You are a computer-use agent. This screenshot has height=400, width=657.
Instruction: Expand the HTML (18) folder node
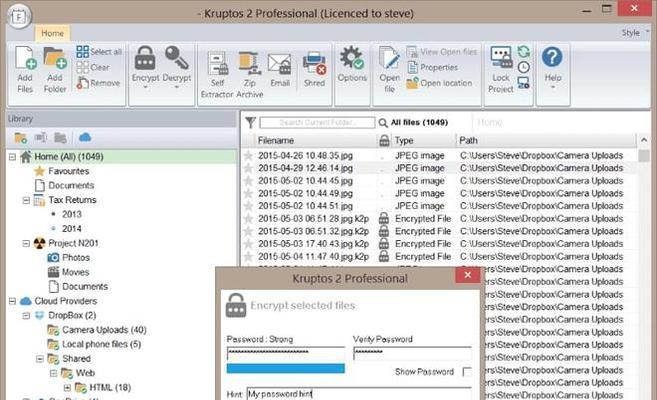[x=67, y=387]
